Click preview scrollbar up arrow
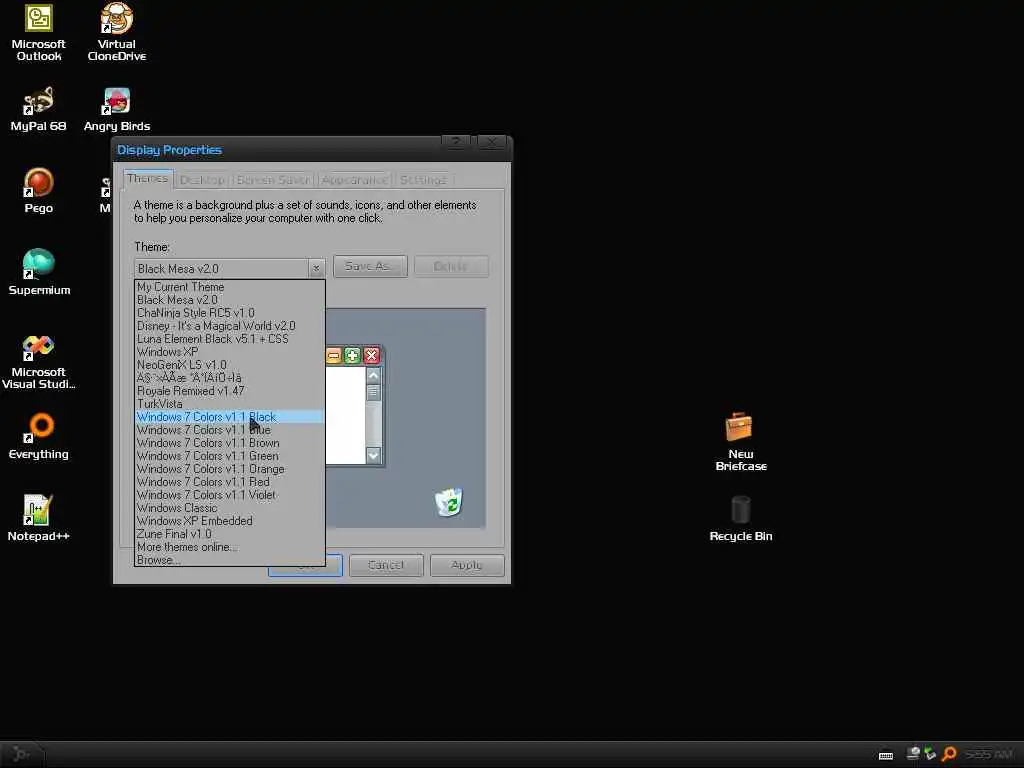The image size is (1024, 768). 374,376
